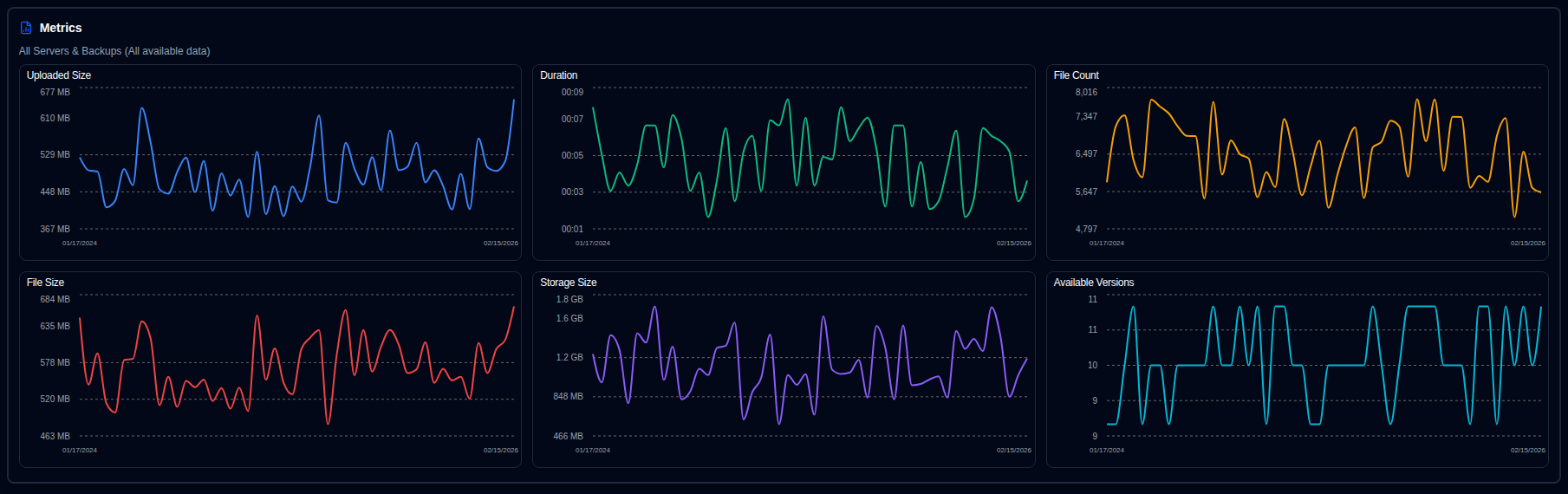Click the 10 label on Available Versions axis
1568x494 pixels.
click(x=1093, y=365)
